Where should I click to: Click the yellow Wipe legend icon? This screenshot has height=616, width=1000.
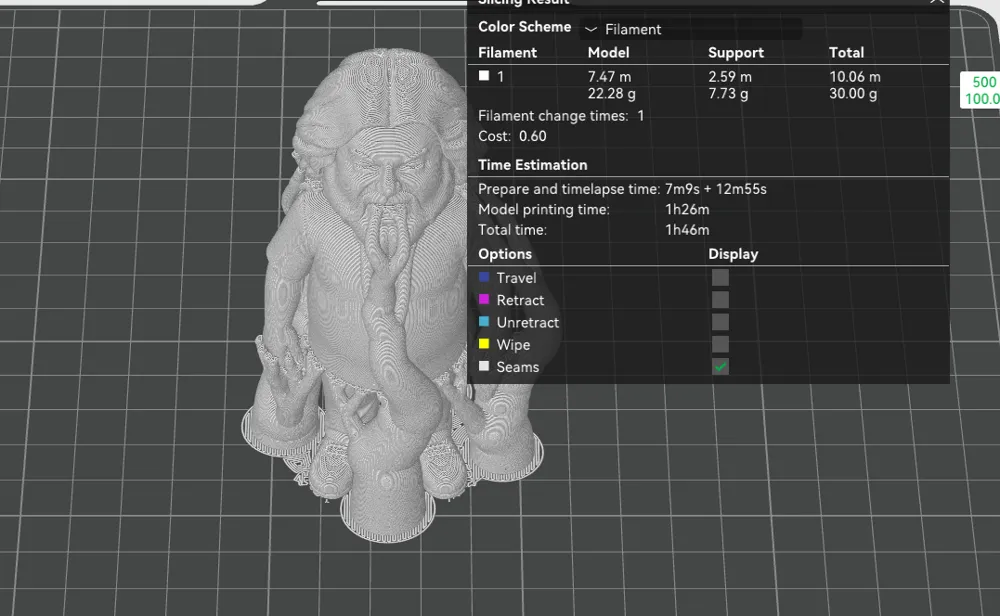tap(485, 344)
